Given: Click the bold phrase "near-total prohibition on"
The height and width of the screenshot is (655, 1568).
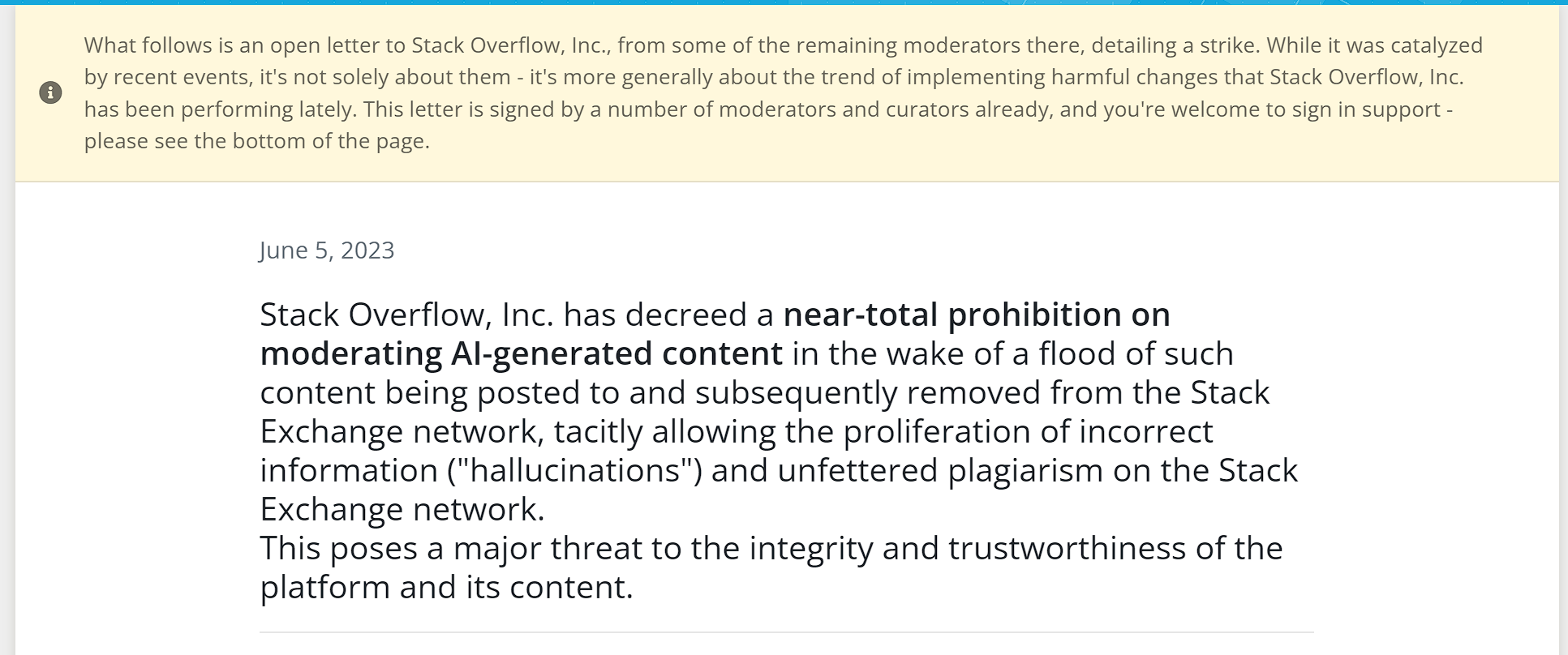Looking at the screenshot, I should click(977, 315).
